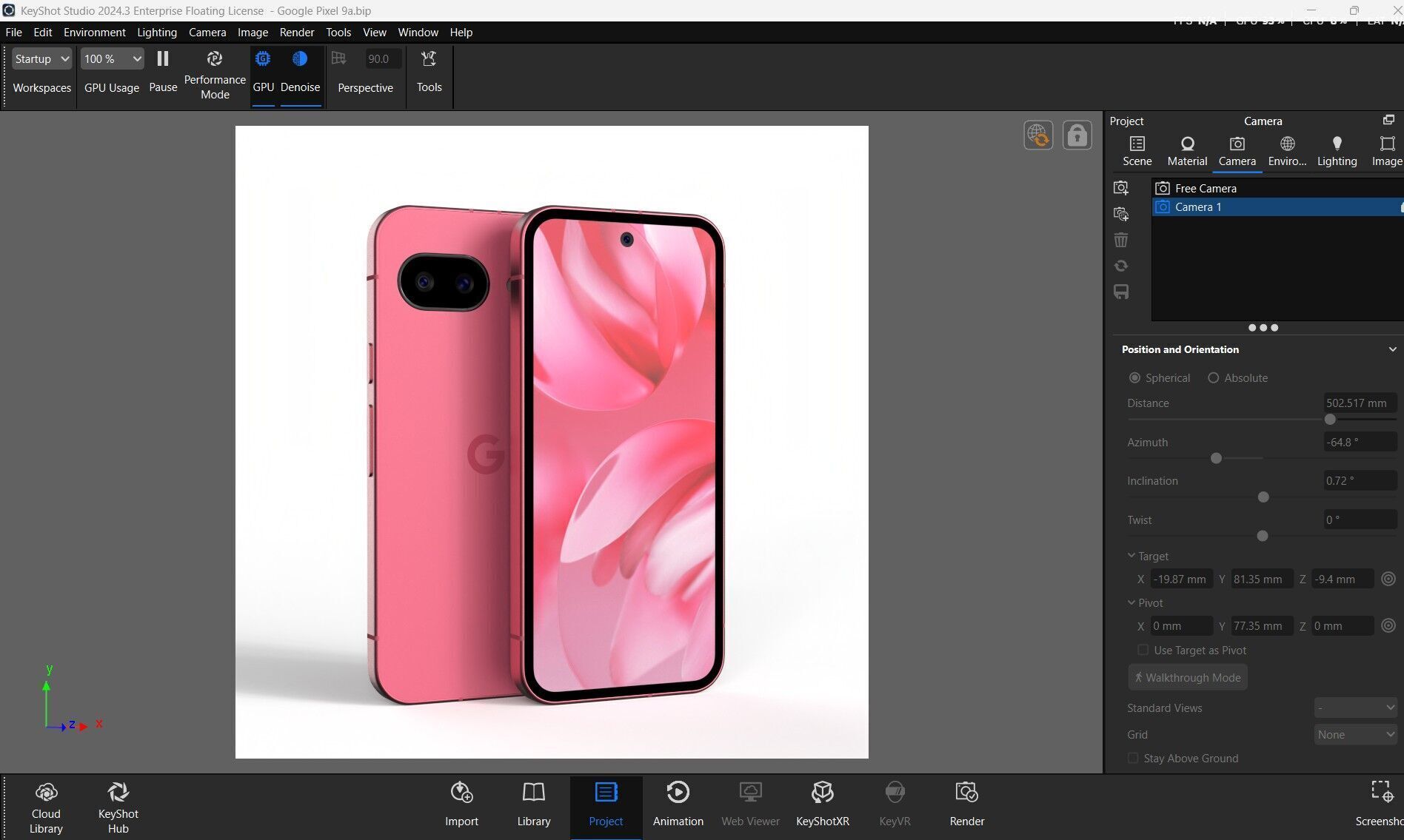Click the globe sync icon above viewport

(1038, 135)
